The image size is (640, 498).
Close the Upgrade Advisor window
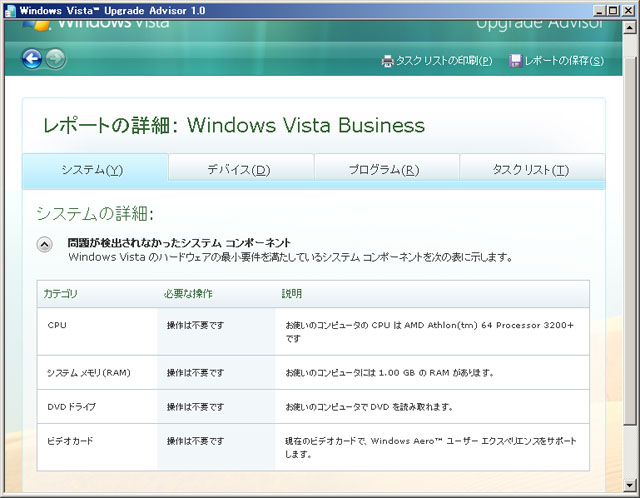(628, 11)
